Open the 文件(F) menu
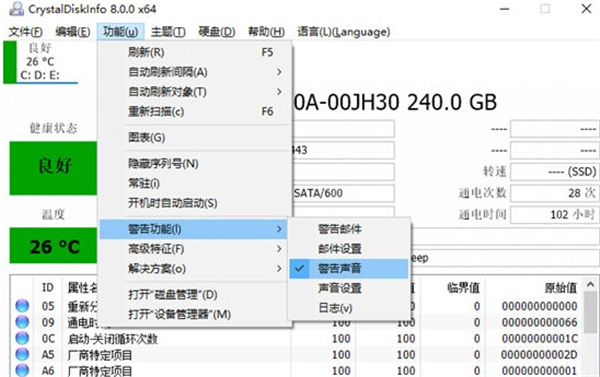Screen dimensions: 600x377 pos(26,32)
